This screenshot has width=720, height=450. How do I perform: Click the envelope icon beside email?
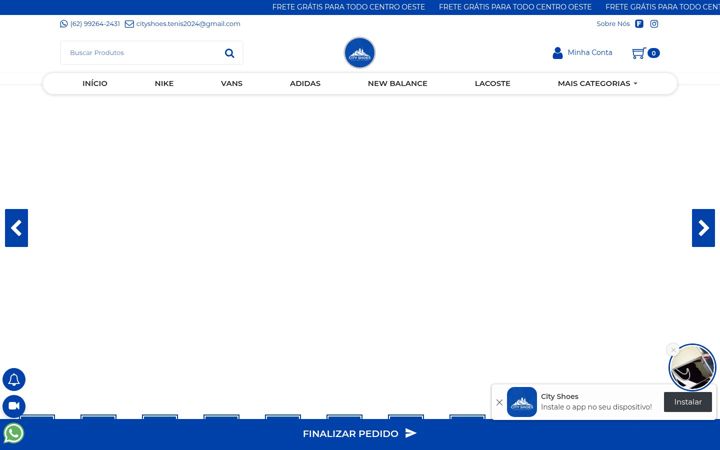(129, 24)
